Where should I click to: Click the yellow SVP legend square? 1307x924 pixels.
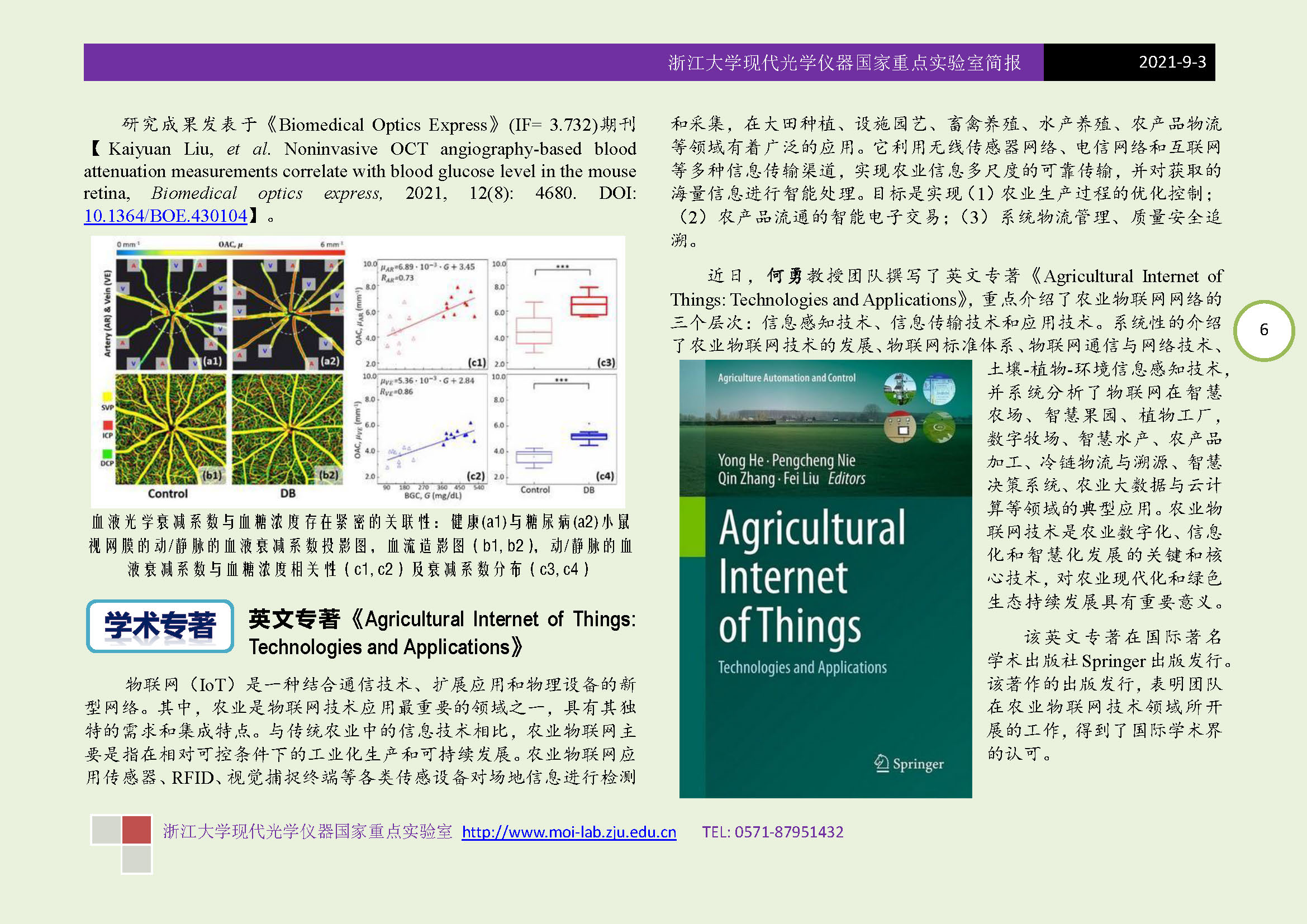(x=107, y=397)
